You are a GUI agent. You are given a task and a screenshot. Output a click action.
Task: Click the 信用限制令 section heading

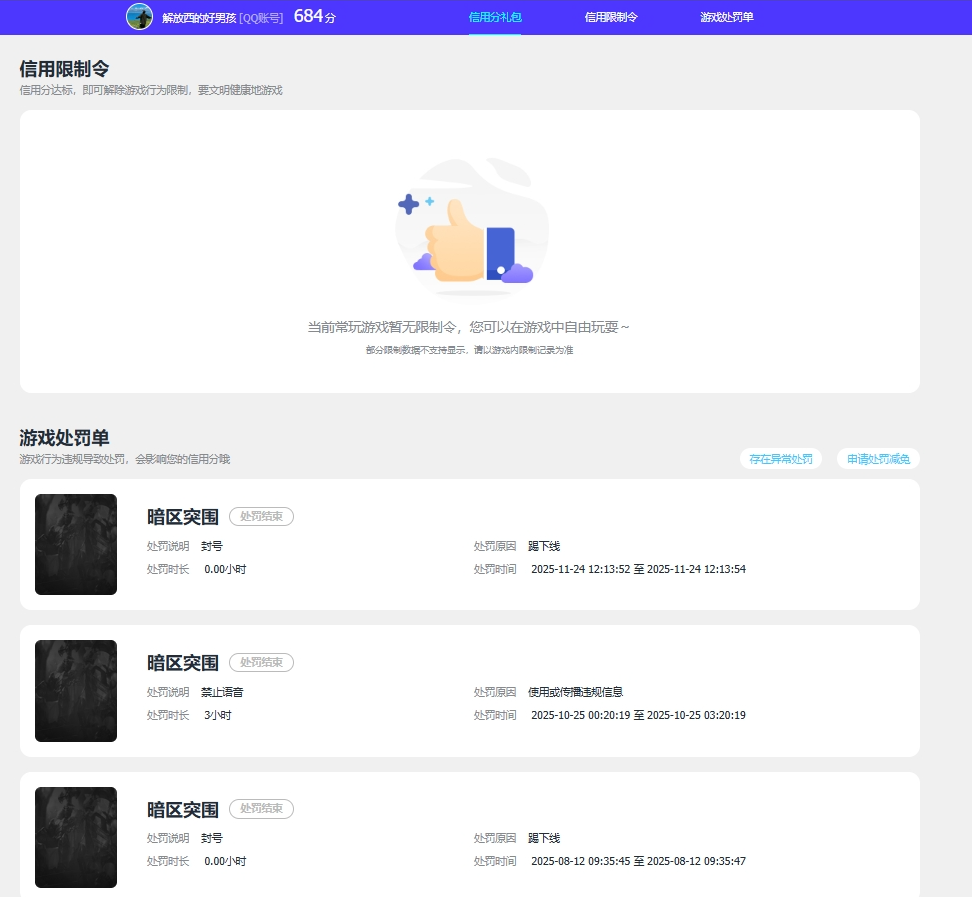tap(64, 68)
